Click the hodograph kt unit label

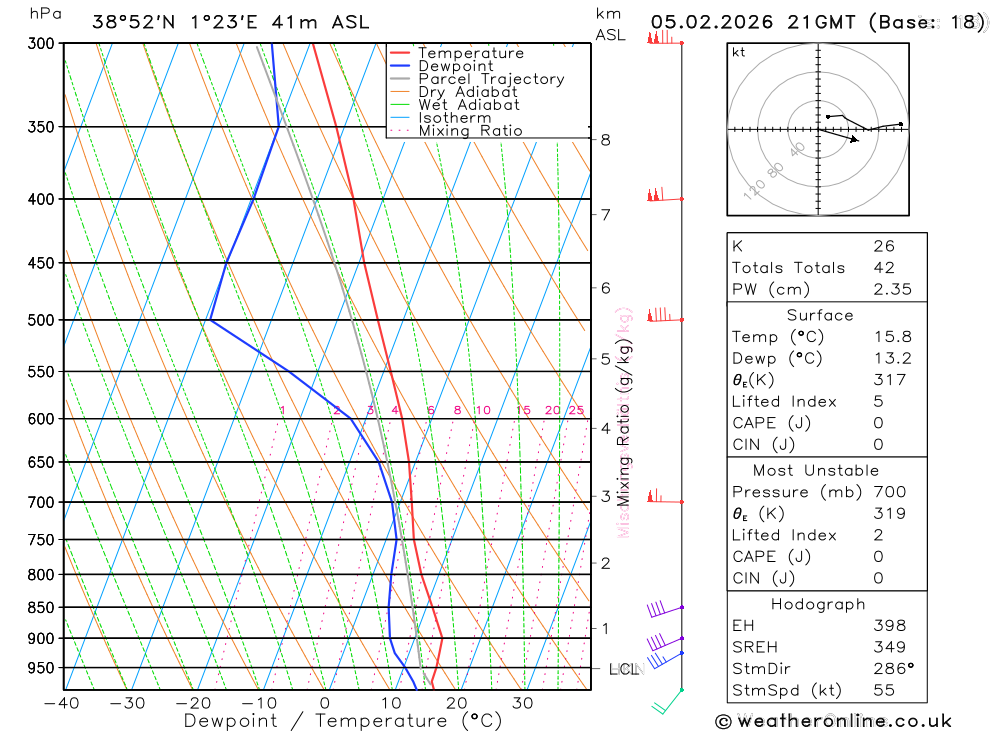click(739, 52)
